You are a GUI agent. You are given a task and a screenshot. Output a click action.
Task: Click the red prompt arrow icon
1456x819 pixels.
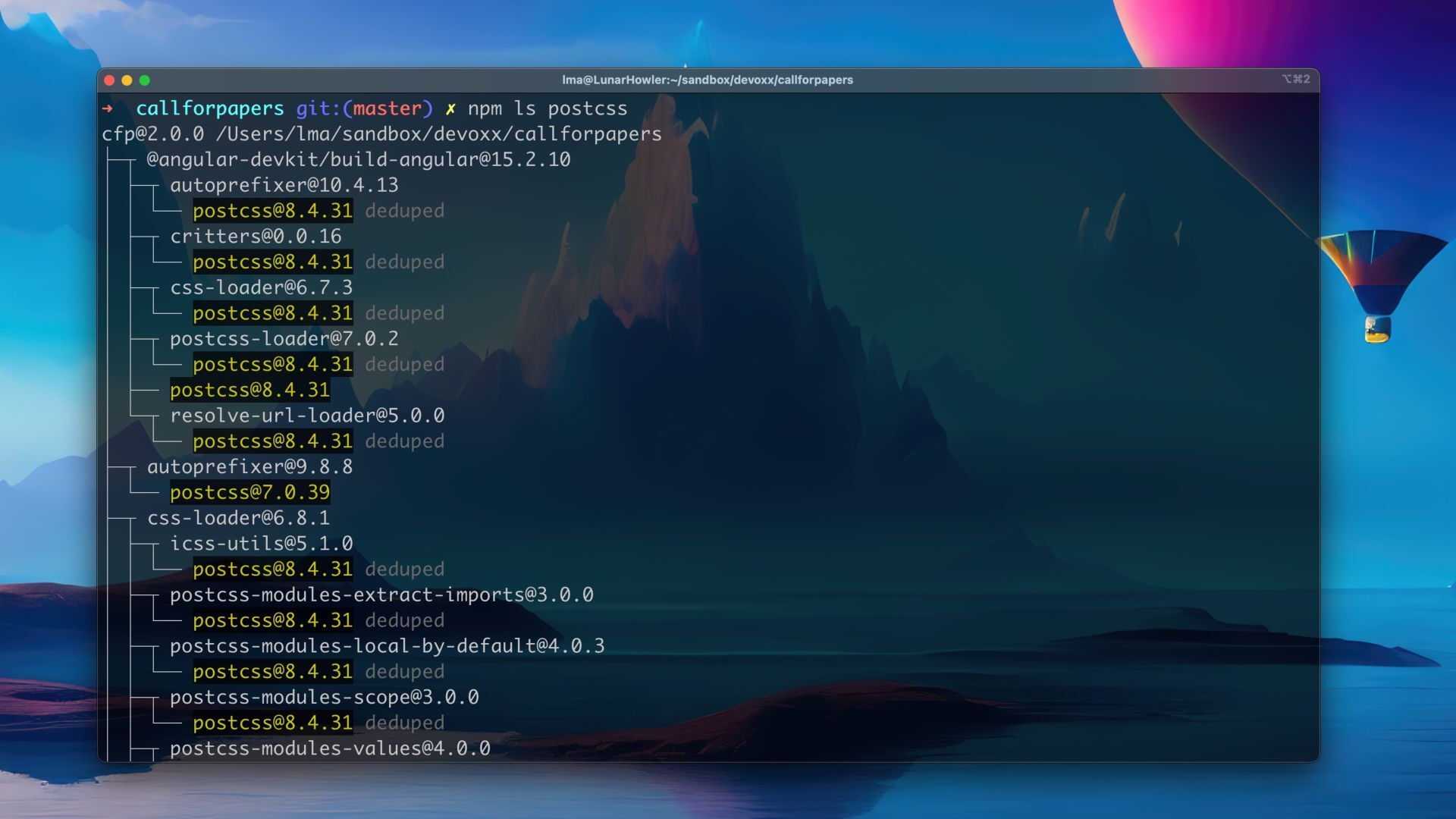pyautogui.click(x=107, y=109)
